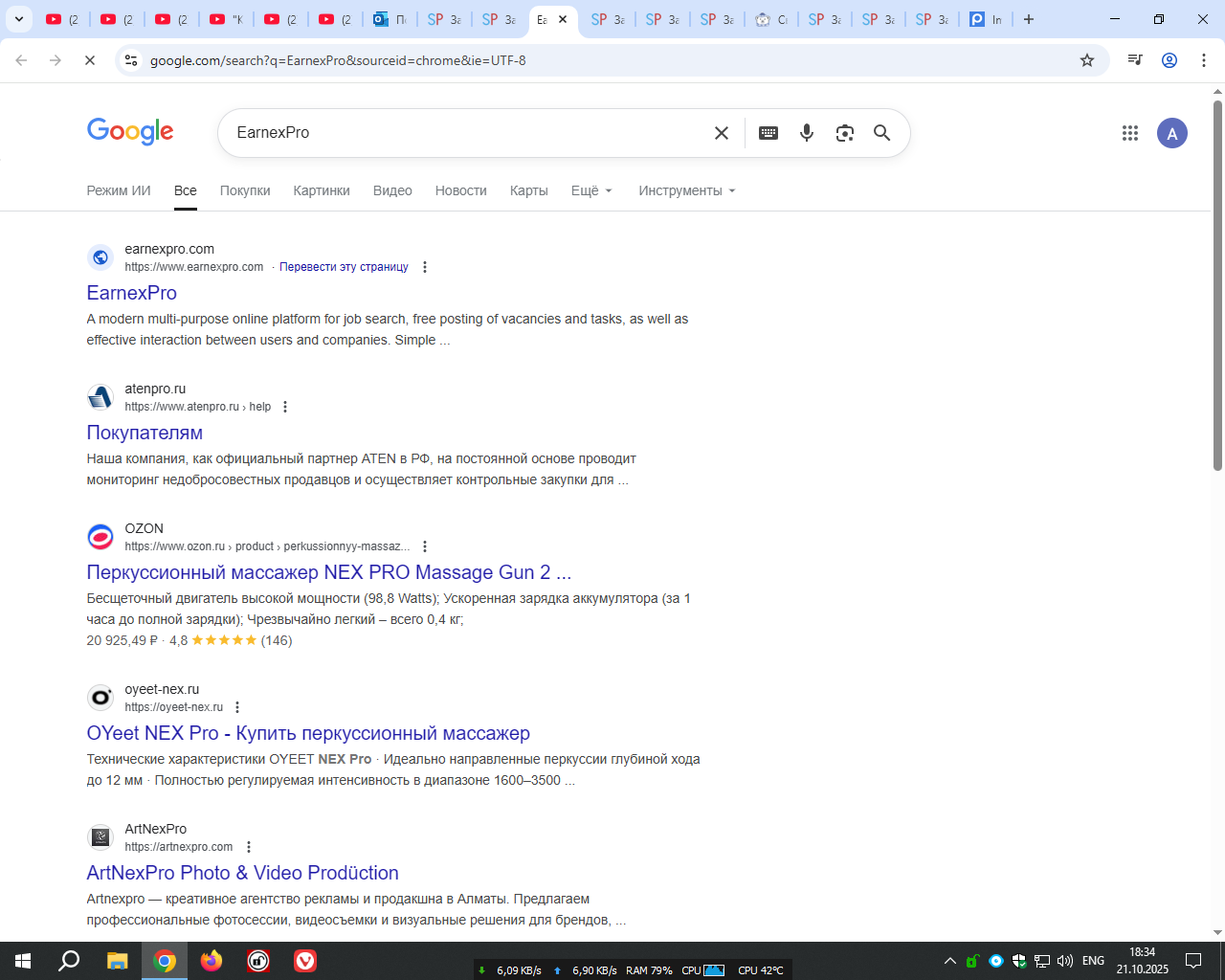Clear the search box with the X icon
This screenshot has height=980, width=1225.
click(722, 133)
